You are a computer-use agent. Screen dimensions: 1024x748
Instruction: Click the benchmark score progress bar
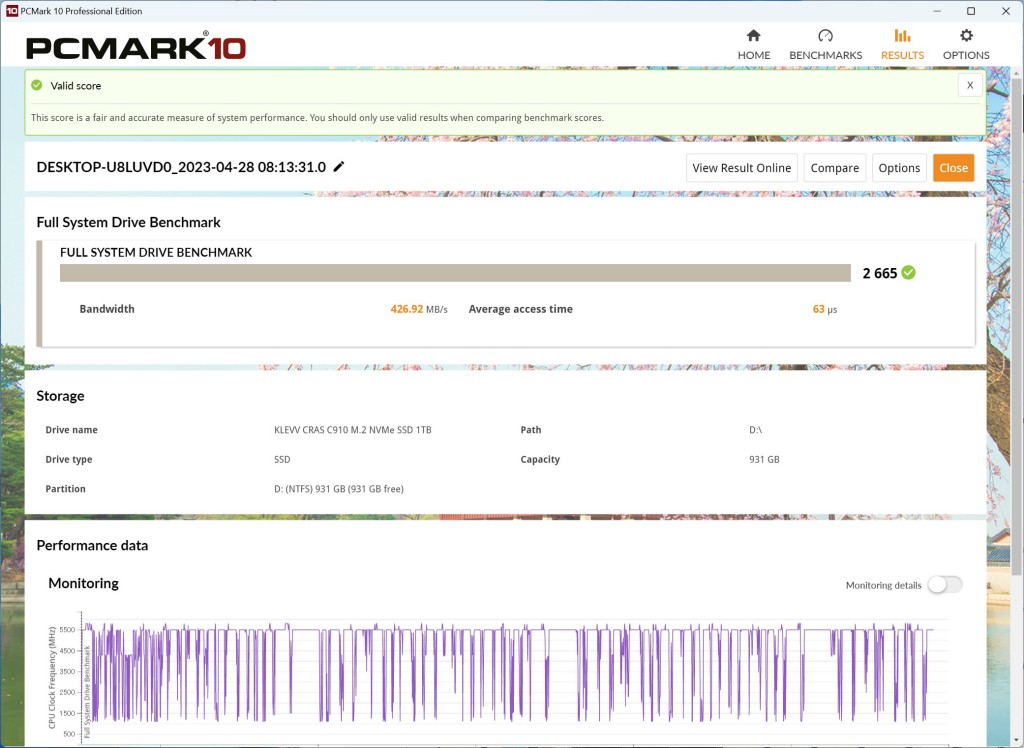click(455, 272)
